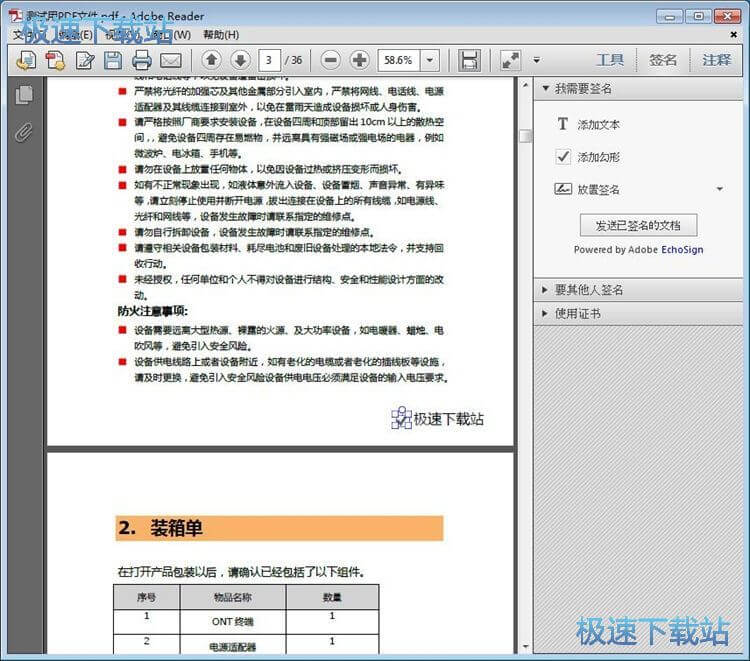This screenshot has height=661, width=750.
Task: Click the edit document pencil icon
Action: point(85,60)
